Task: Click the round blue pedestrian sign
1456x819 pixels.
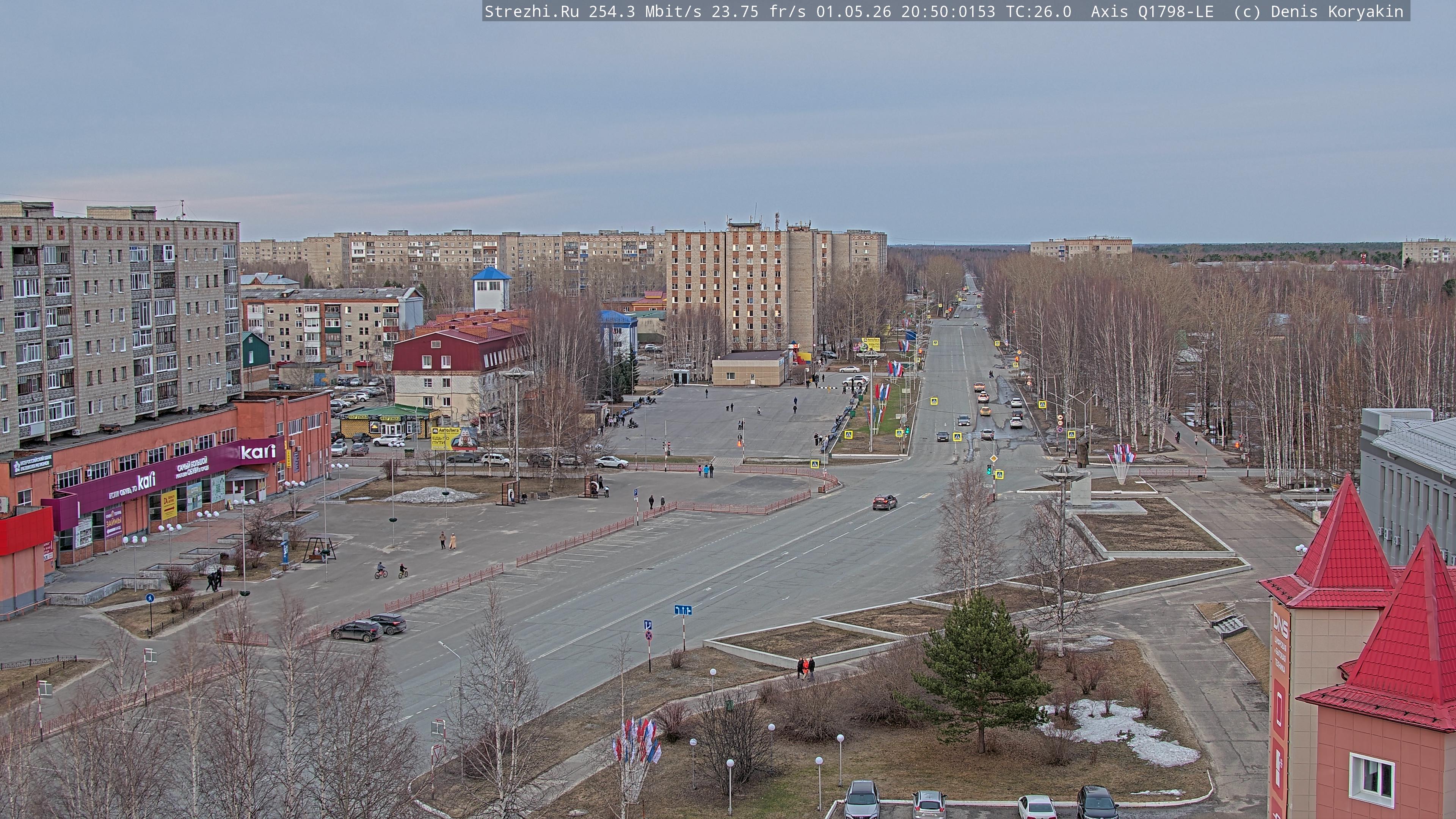Action: [x=150, y=598]
